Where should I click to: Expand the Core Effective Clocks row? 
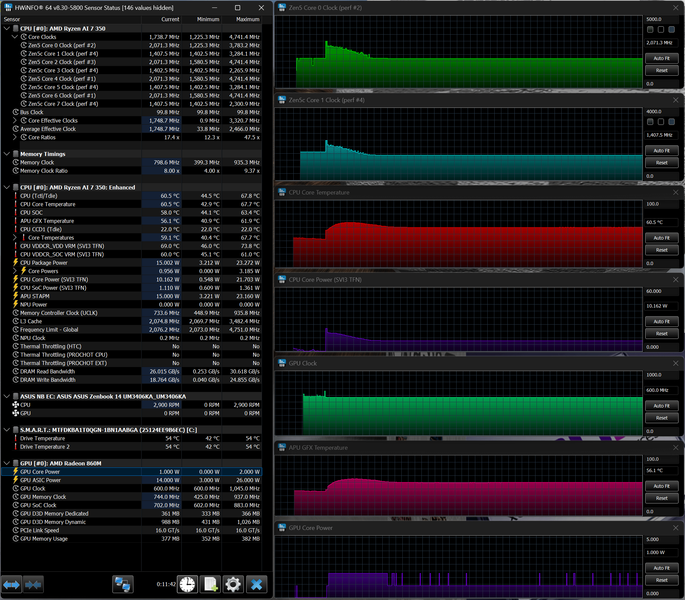15,121
